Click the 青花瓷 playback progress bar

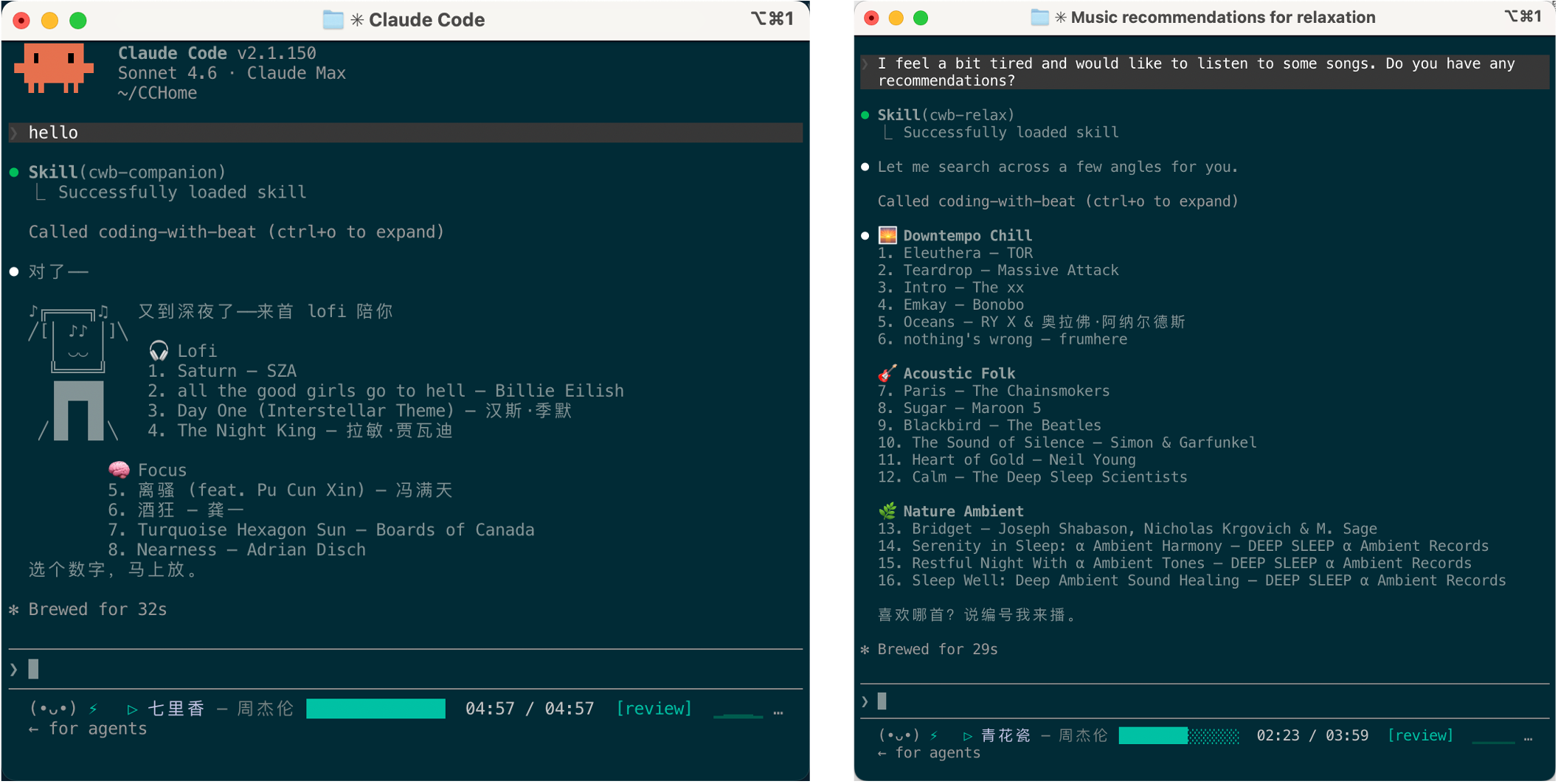pyautogui.click(x=1179, y=735)
